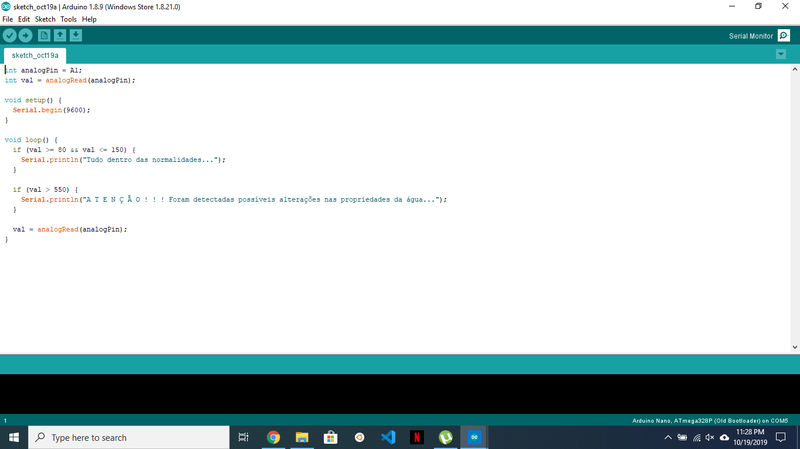Save the sketch using the down-arrow icon
This screenshot has height=449, width=800.
tap(76, 36)
